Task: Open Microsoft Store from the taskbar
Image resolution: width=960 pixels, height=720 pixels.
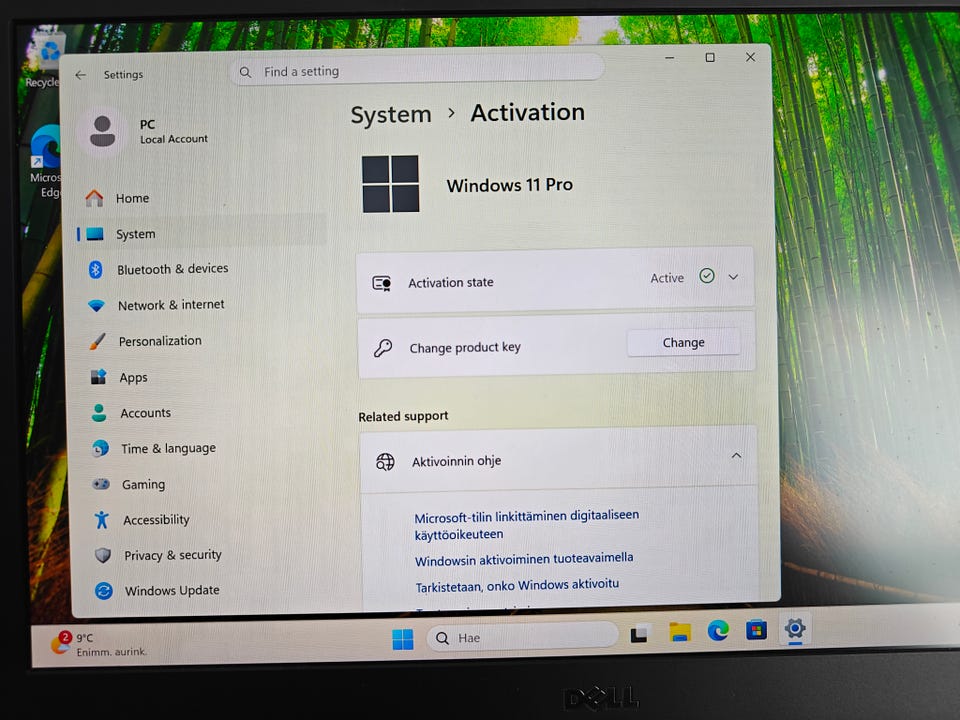Action: 757,629
